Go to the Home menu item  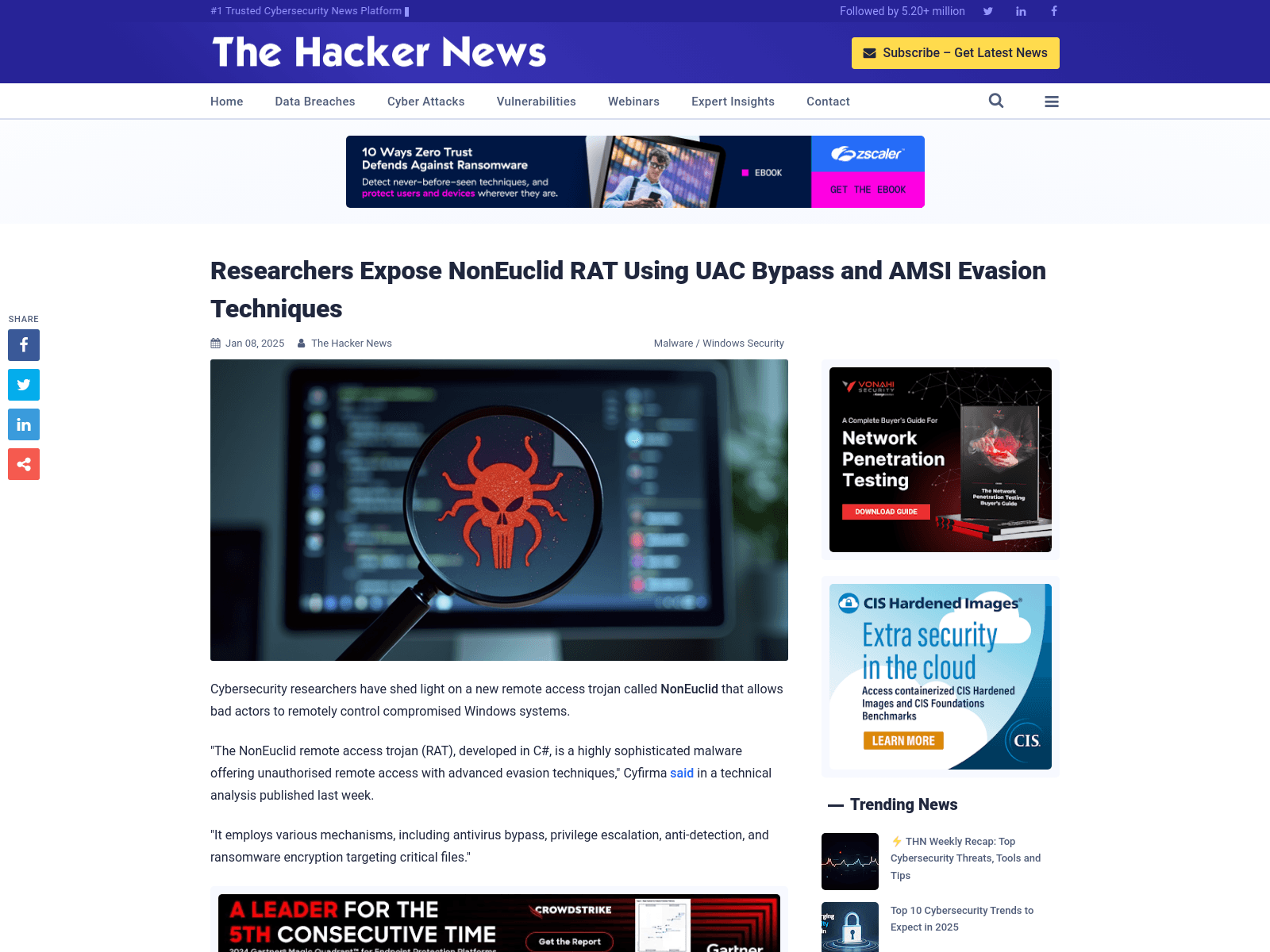(x=227, y=102)
